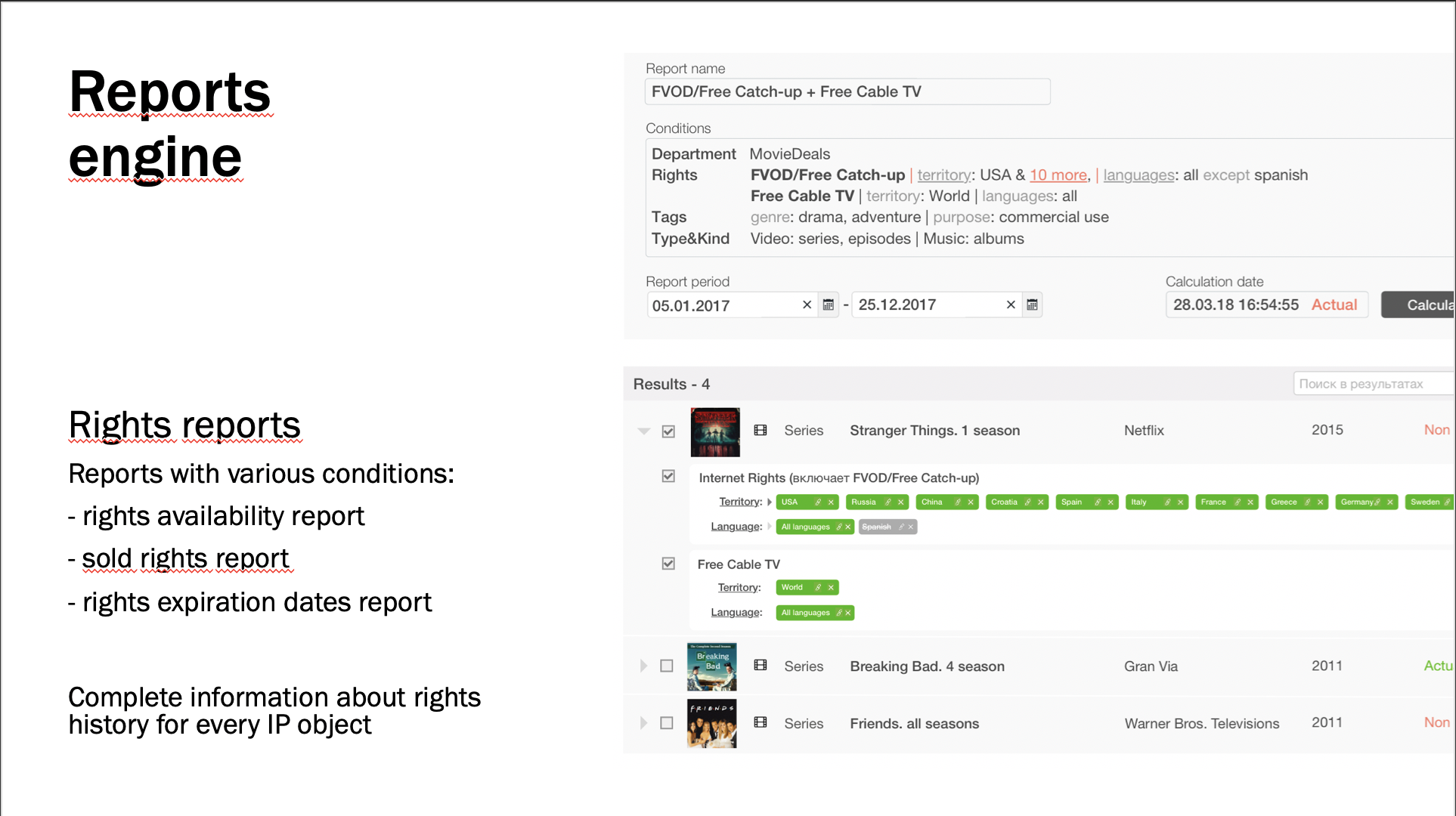The height and width of the screenshot is (816, 1456).
Task: Open the Friends poster thumbnail
Action: pyautogui.click(x=712, y=723)
